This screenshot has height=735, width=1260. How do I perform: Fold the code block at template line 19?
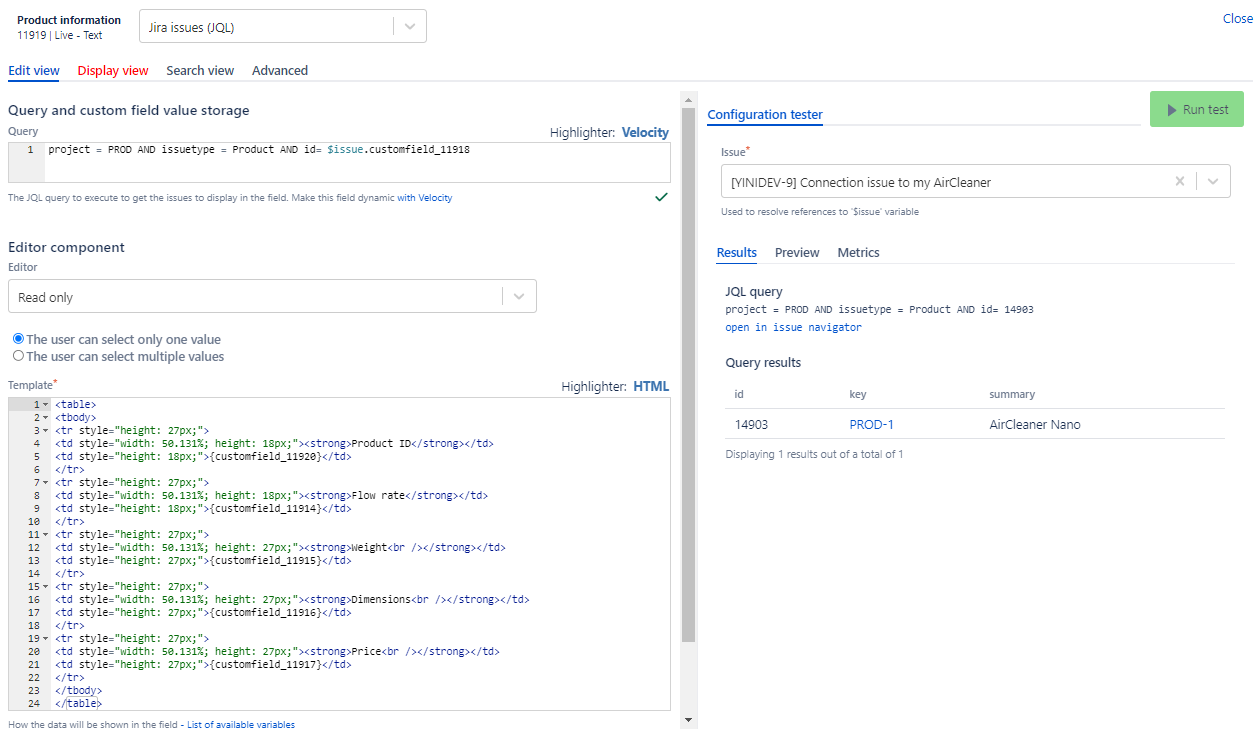pyautogui.click(x=45, y=638)
